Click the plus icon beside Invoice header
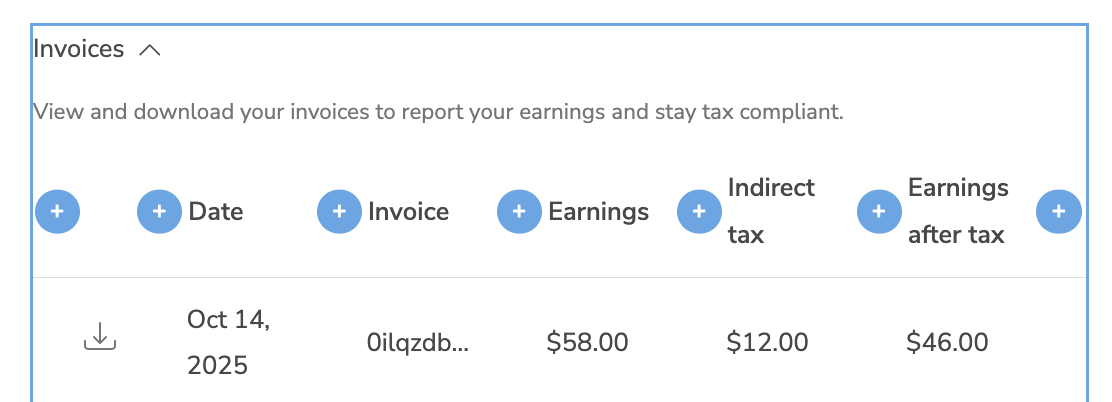The height and width of the screenshot is (402, 1112). coord(339,212)
